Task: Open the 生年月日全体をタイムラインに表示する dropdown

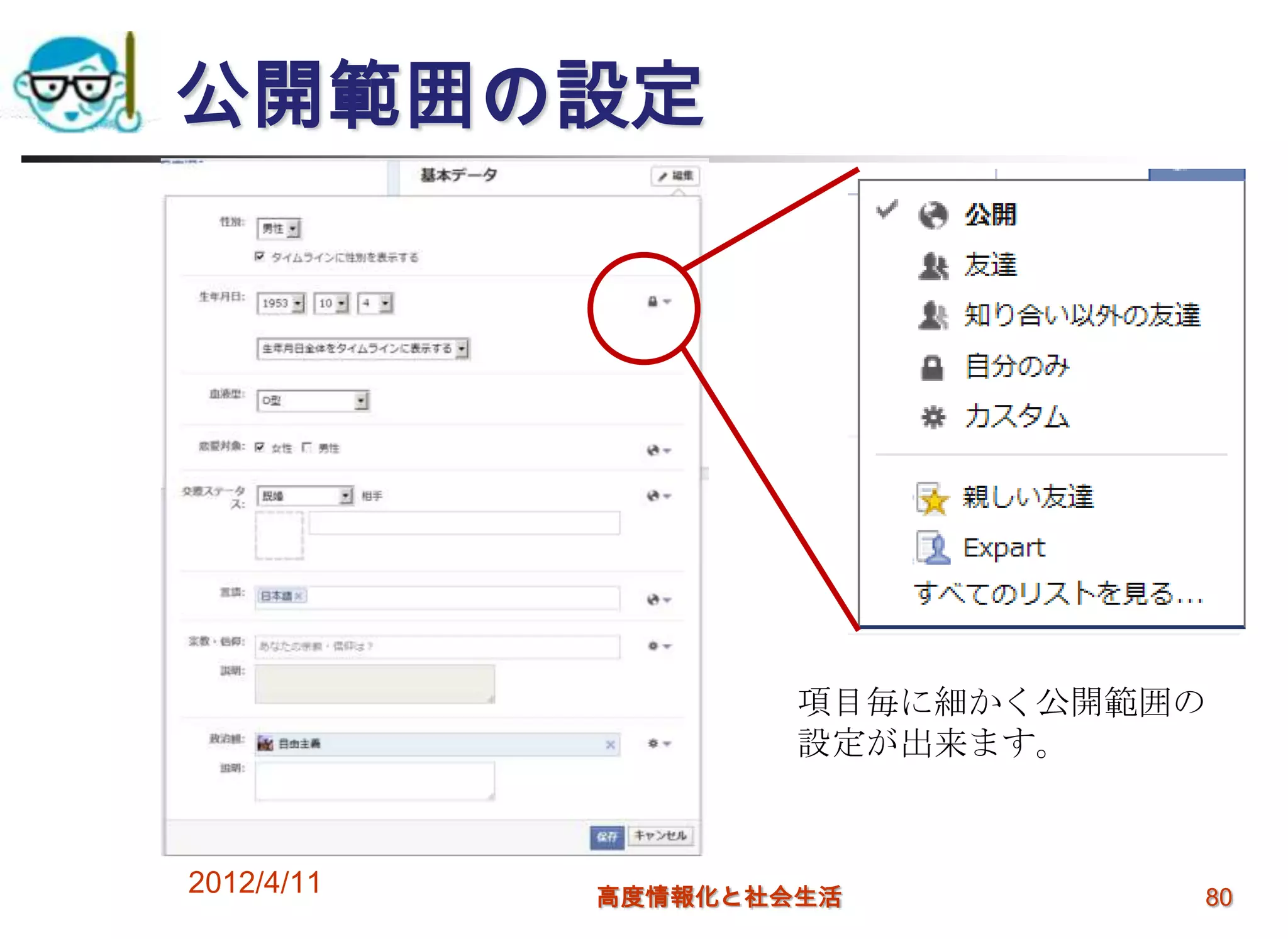Action: (x=363, y=348)
